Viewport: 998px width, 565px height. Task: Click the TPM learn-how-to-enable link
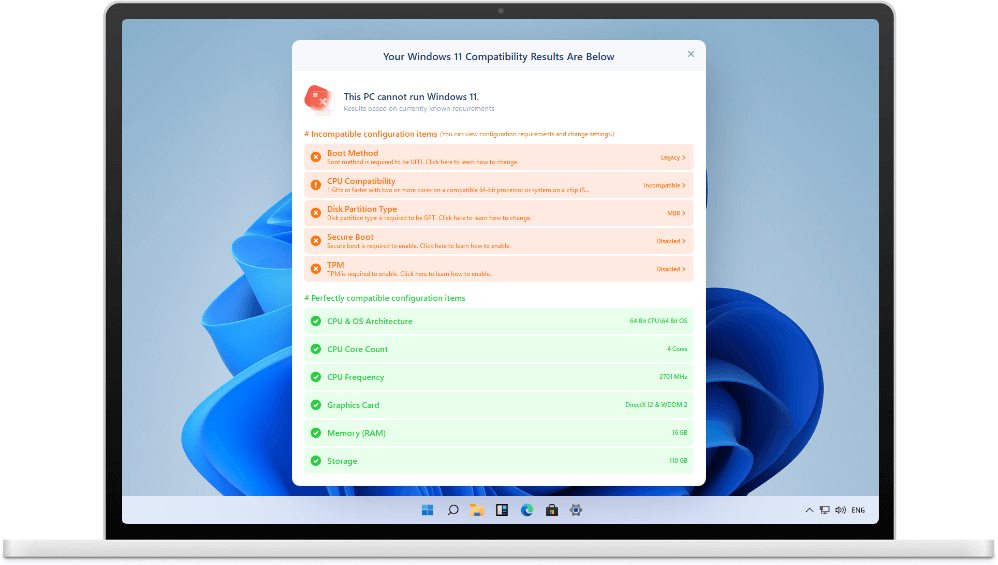coord(446,274)
